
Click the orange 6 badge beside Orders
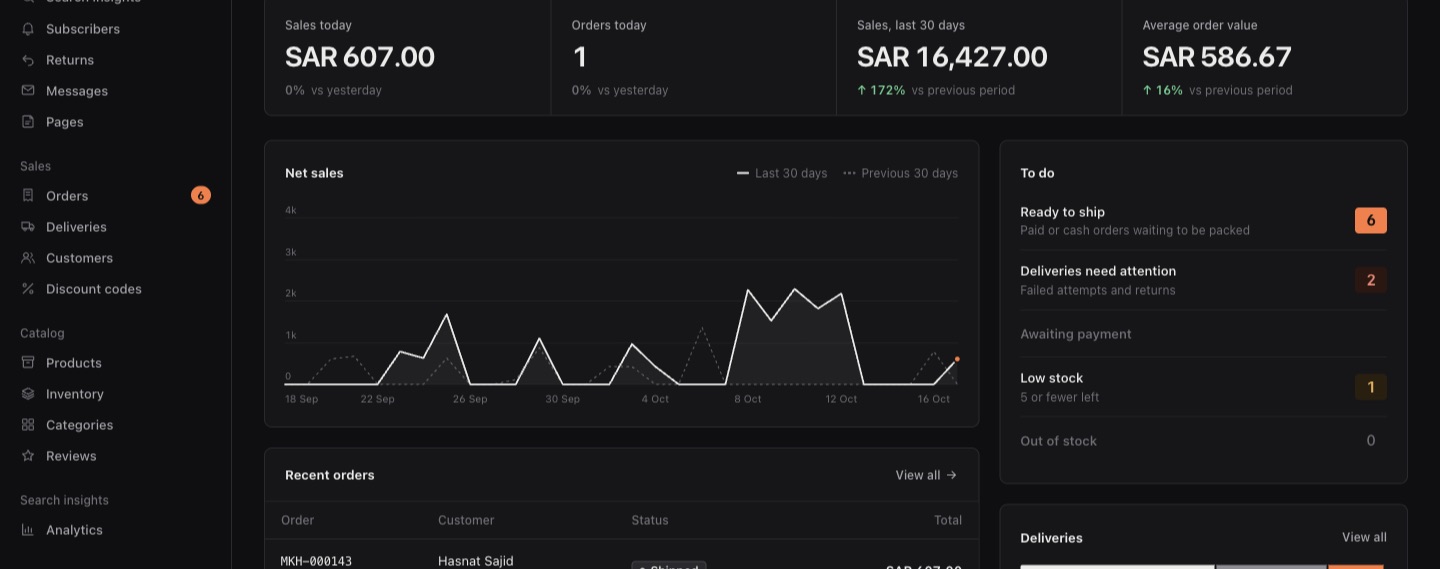[201, 196]
